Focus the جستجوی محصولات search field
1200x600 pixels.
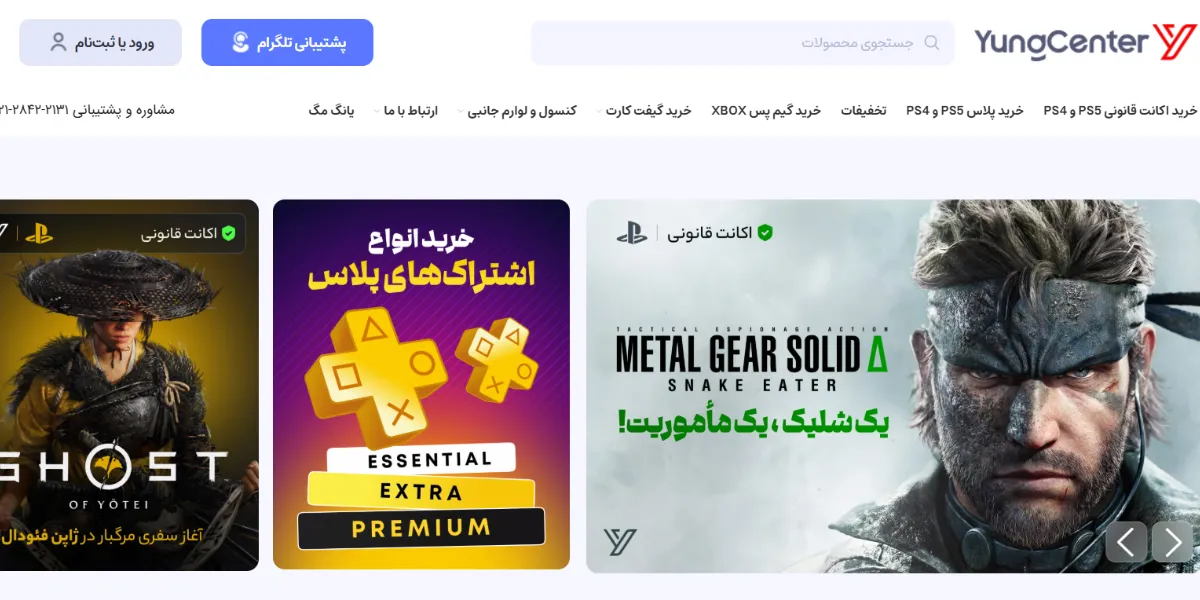[742, 43]
